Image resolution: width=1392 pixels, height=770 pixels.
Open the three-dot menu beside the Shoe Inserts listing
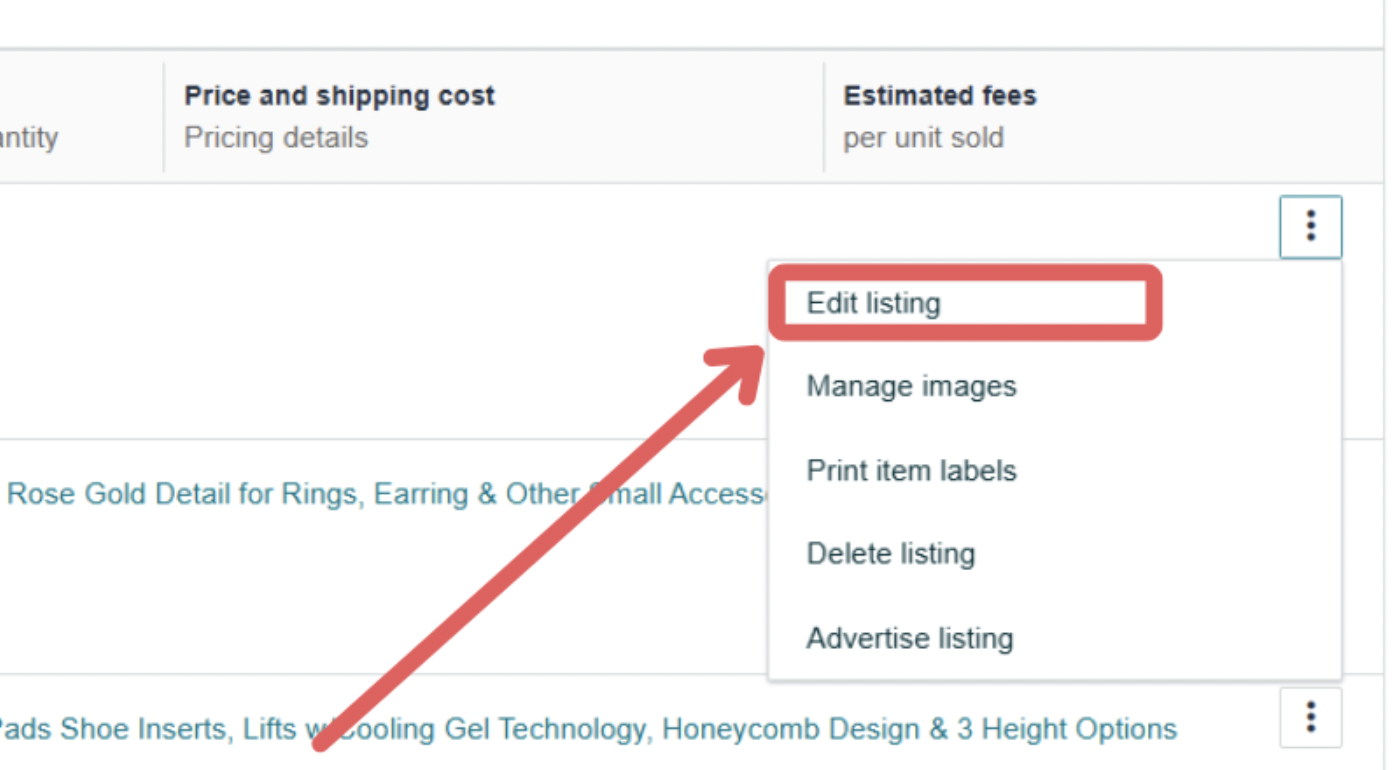(1310, 717)
